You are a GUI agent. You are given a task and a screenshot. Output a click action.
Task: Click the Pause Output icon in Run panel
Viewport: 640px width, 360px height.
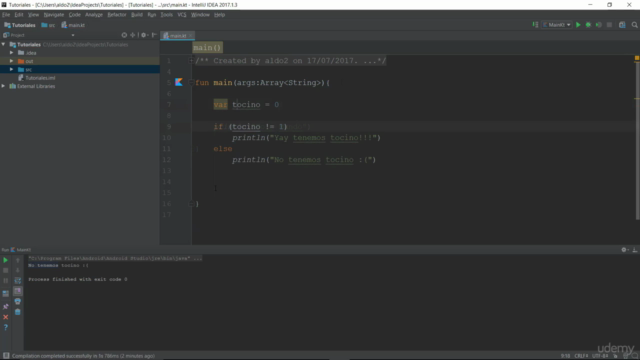6,281
